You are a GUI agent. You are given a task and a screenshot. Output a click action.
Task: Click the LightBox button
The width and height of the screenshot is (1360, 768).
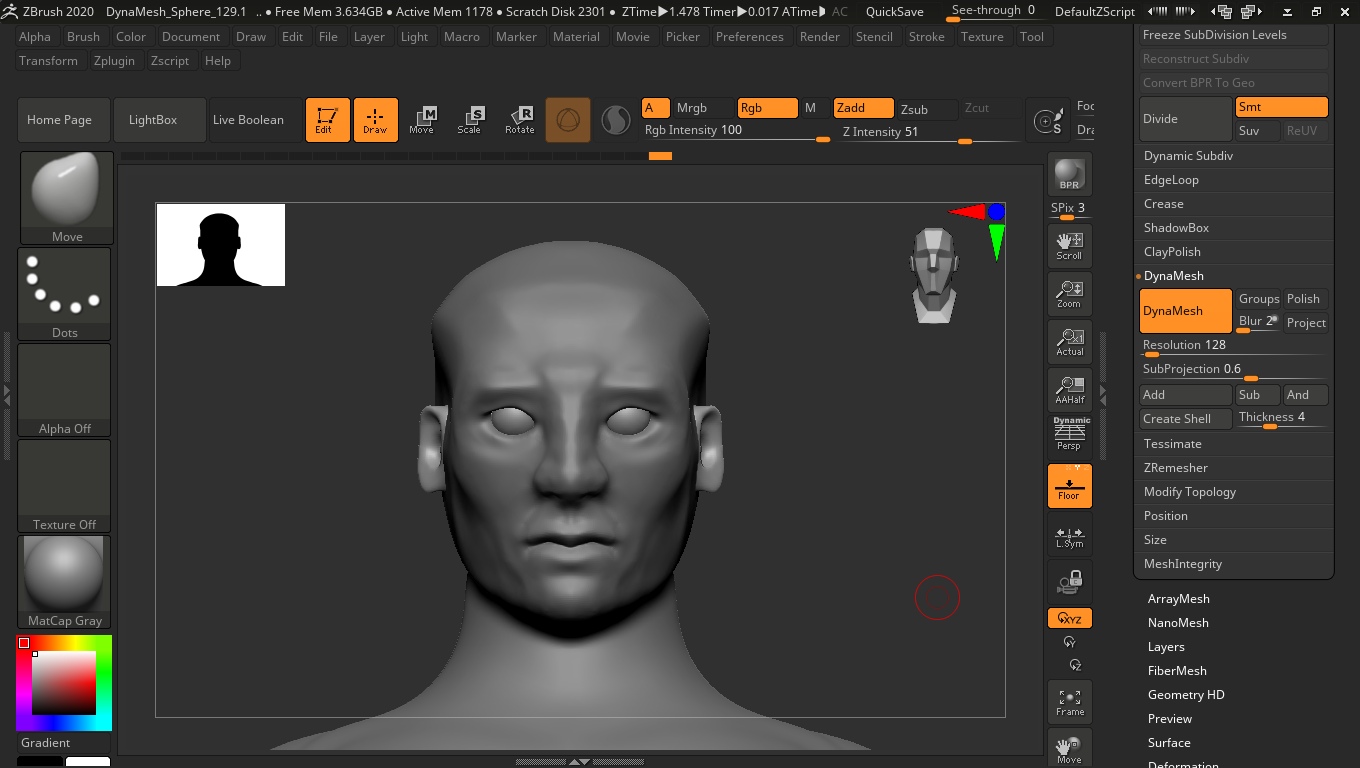pyautogui.click(x=153, y=120)
